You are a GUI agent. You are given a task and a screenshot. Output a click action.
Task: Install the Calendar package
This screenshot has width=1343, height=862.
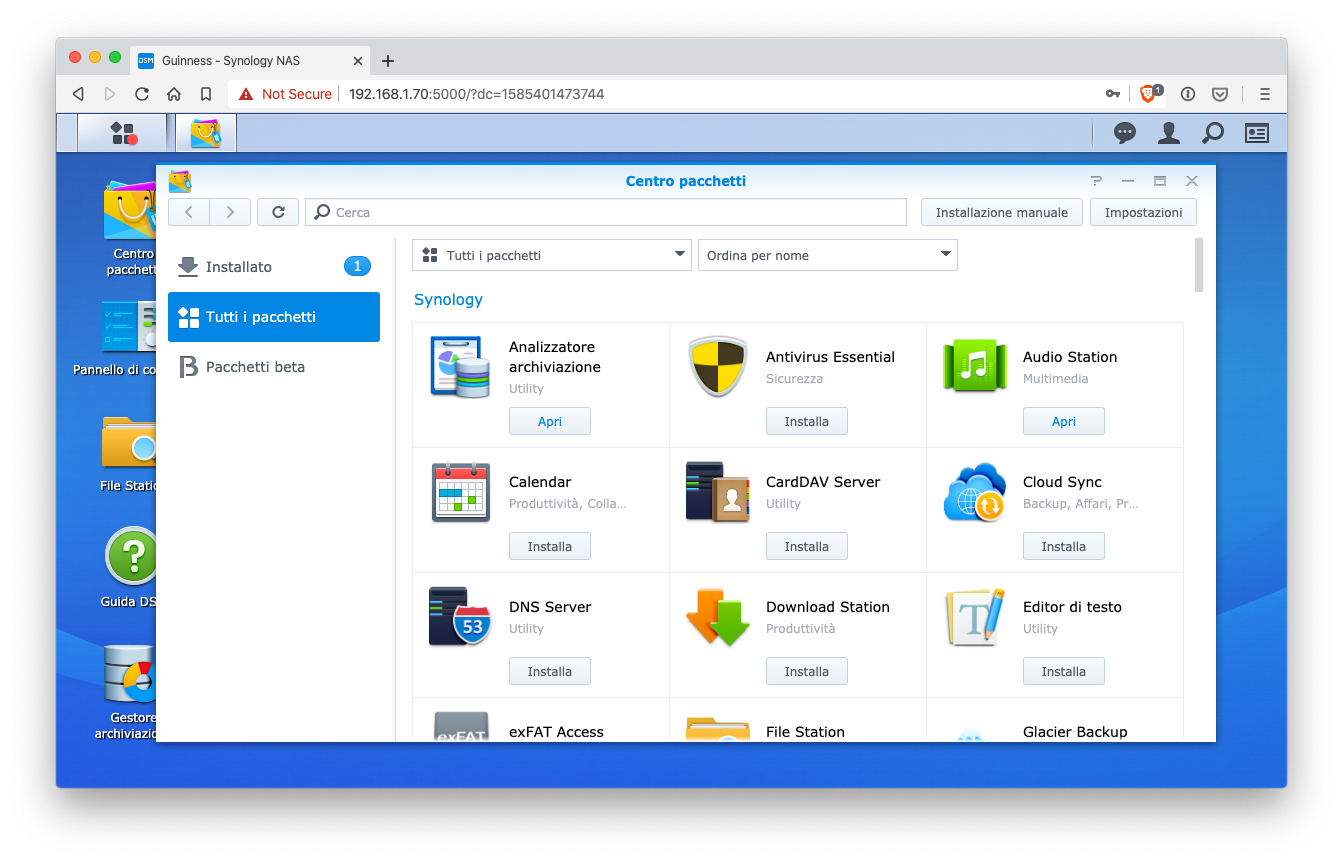(x=550, y=546)
